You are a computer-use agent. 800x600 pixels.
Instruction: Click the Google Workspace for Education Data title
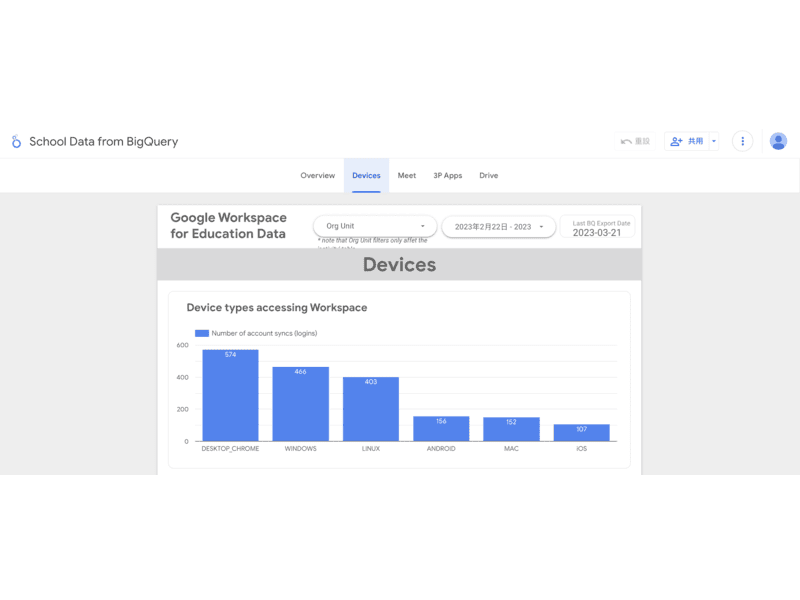(x=229, y=226)
